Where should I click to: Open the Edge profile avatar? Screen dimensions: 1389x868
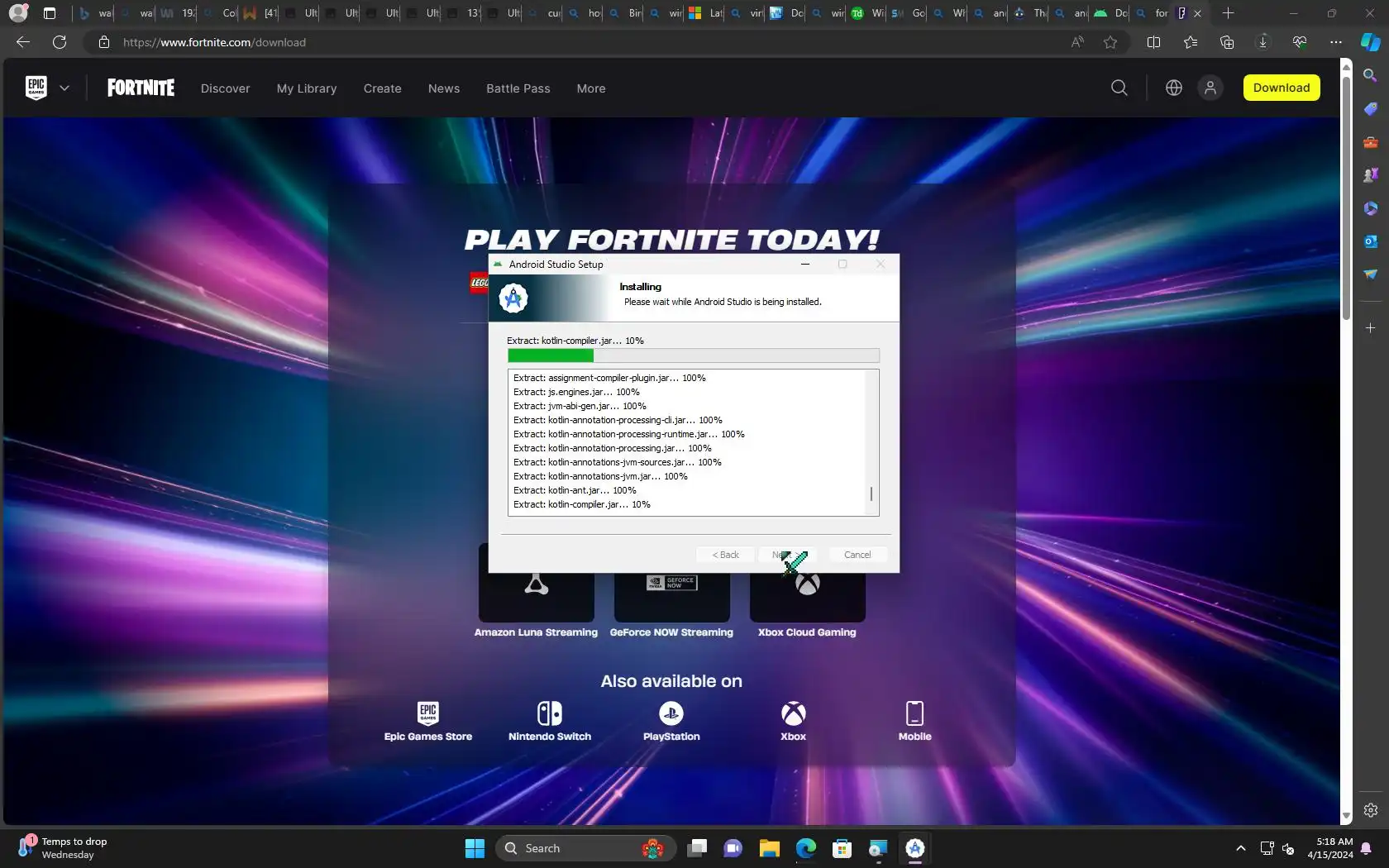(x=18, y=13)
